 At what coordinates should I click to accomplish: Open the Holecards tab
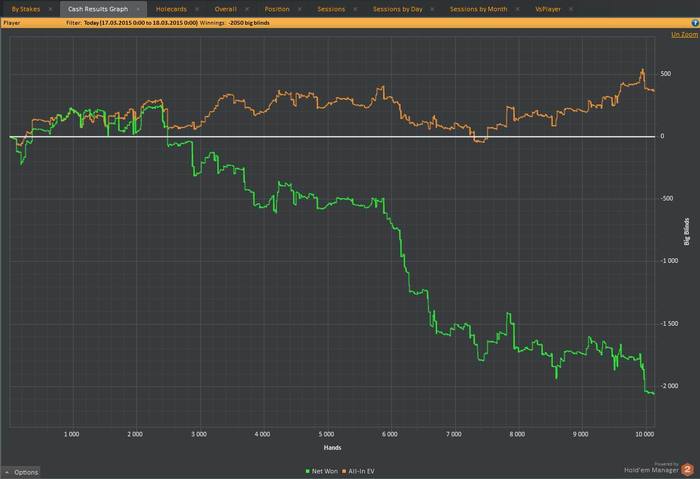coord(171,9)
